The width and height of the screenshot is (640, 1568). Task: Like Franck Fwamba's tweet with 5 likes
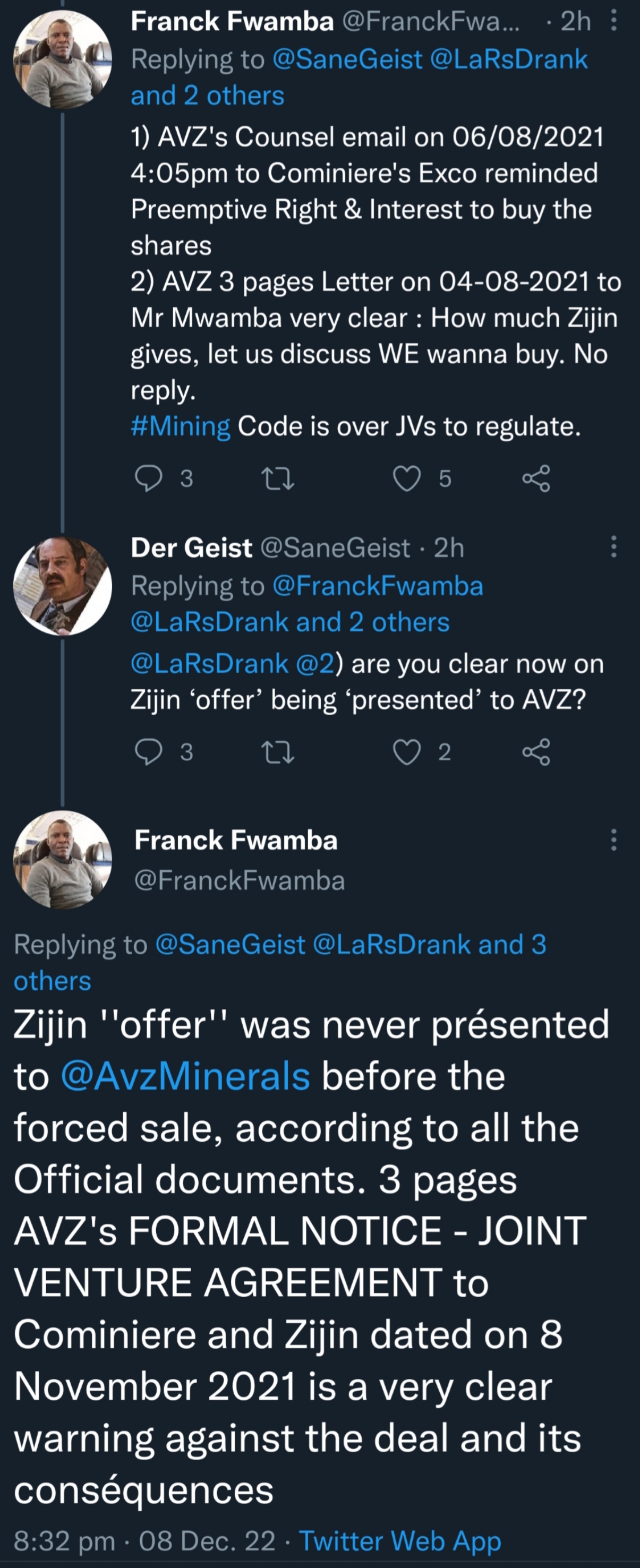coord(407,478)
